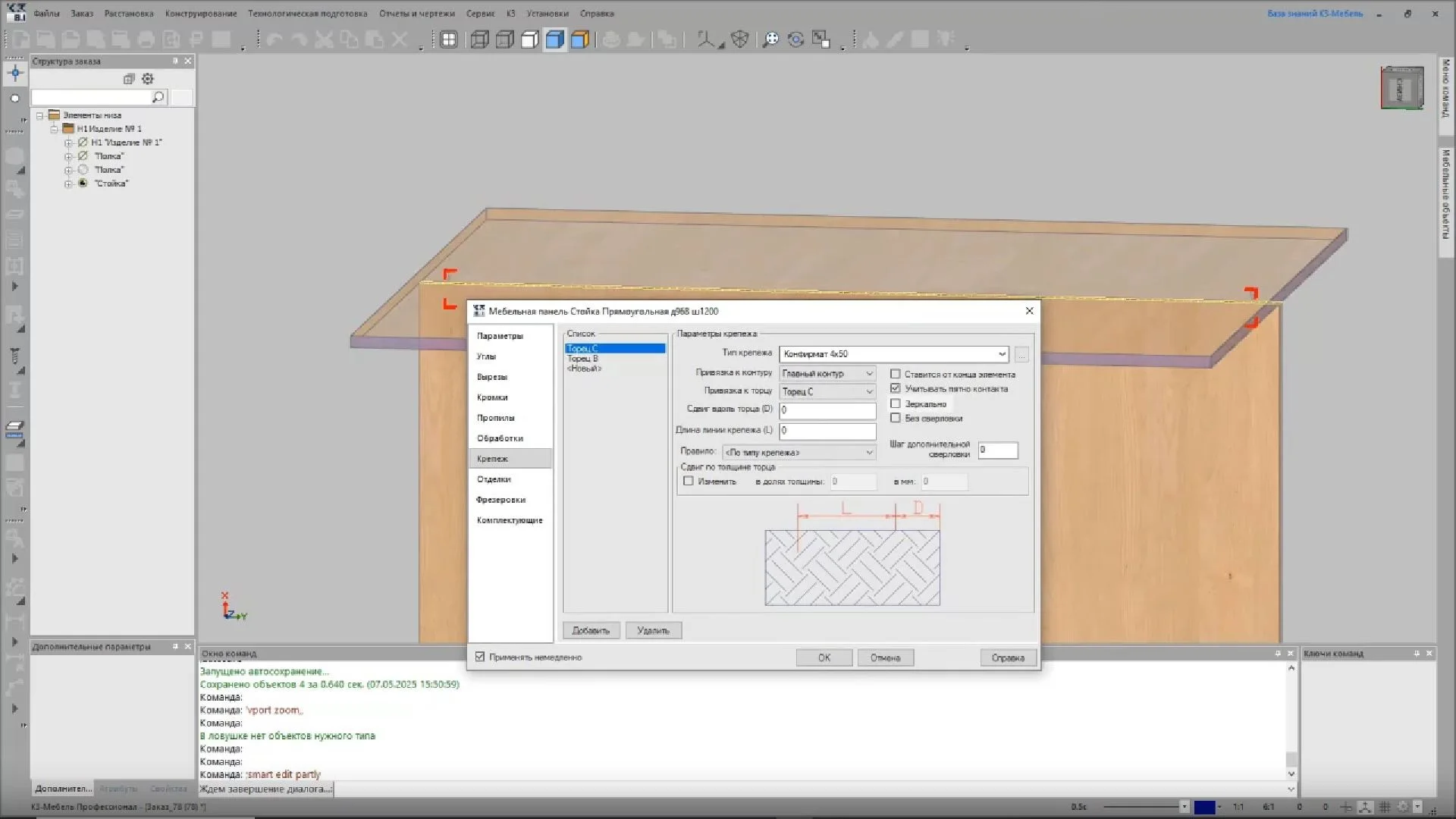Screen dimensions: 1456x819
Task: Select white hidden-line cube view
Action: (530, 39)
